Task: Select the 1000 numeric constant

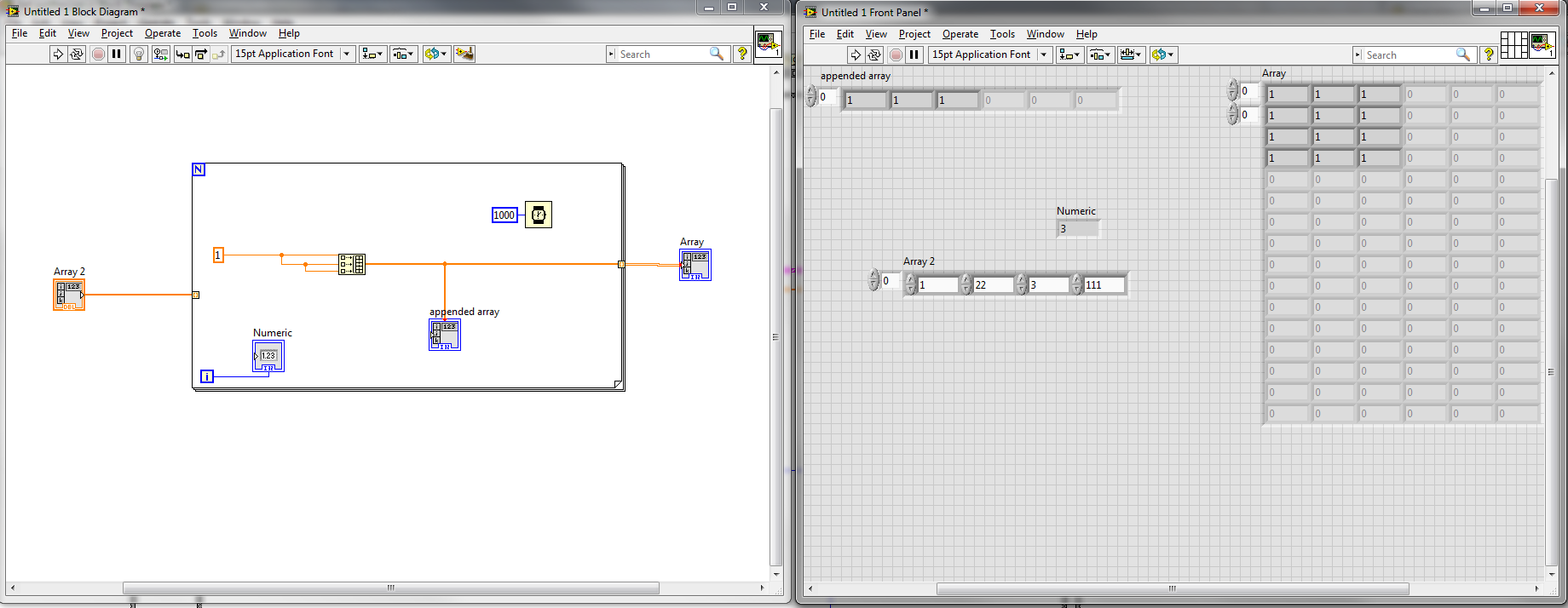Action: coord(504,215)
